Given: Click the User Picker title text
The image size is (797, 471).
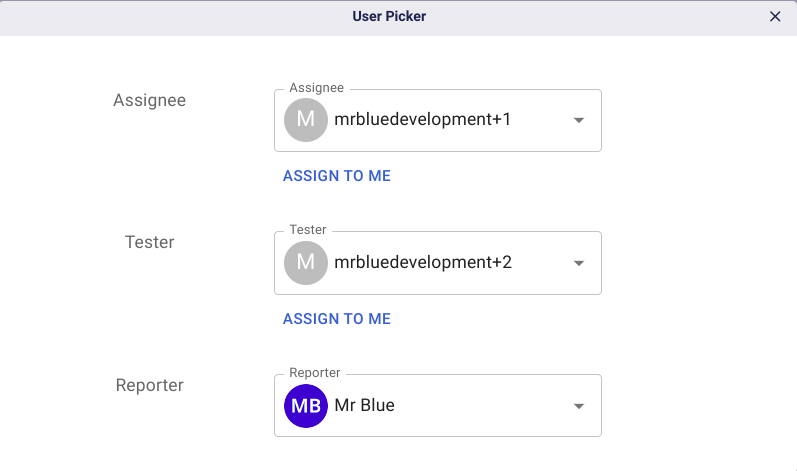Looking at the screenshot, I should tap(389, 16).
